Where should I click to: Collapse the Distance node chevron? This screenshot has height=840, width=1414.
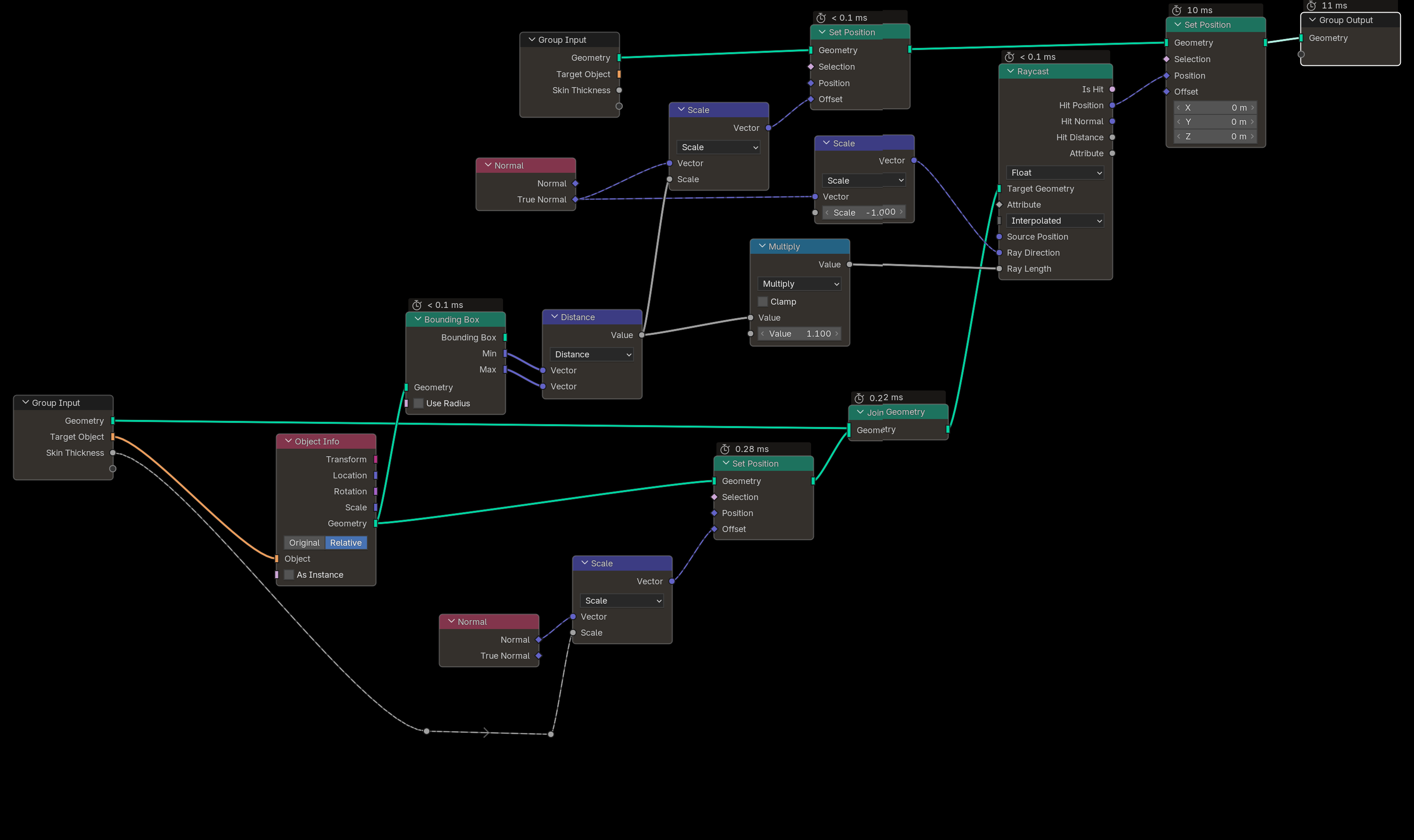(x=554, y=317)
